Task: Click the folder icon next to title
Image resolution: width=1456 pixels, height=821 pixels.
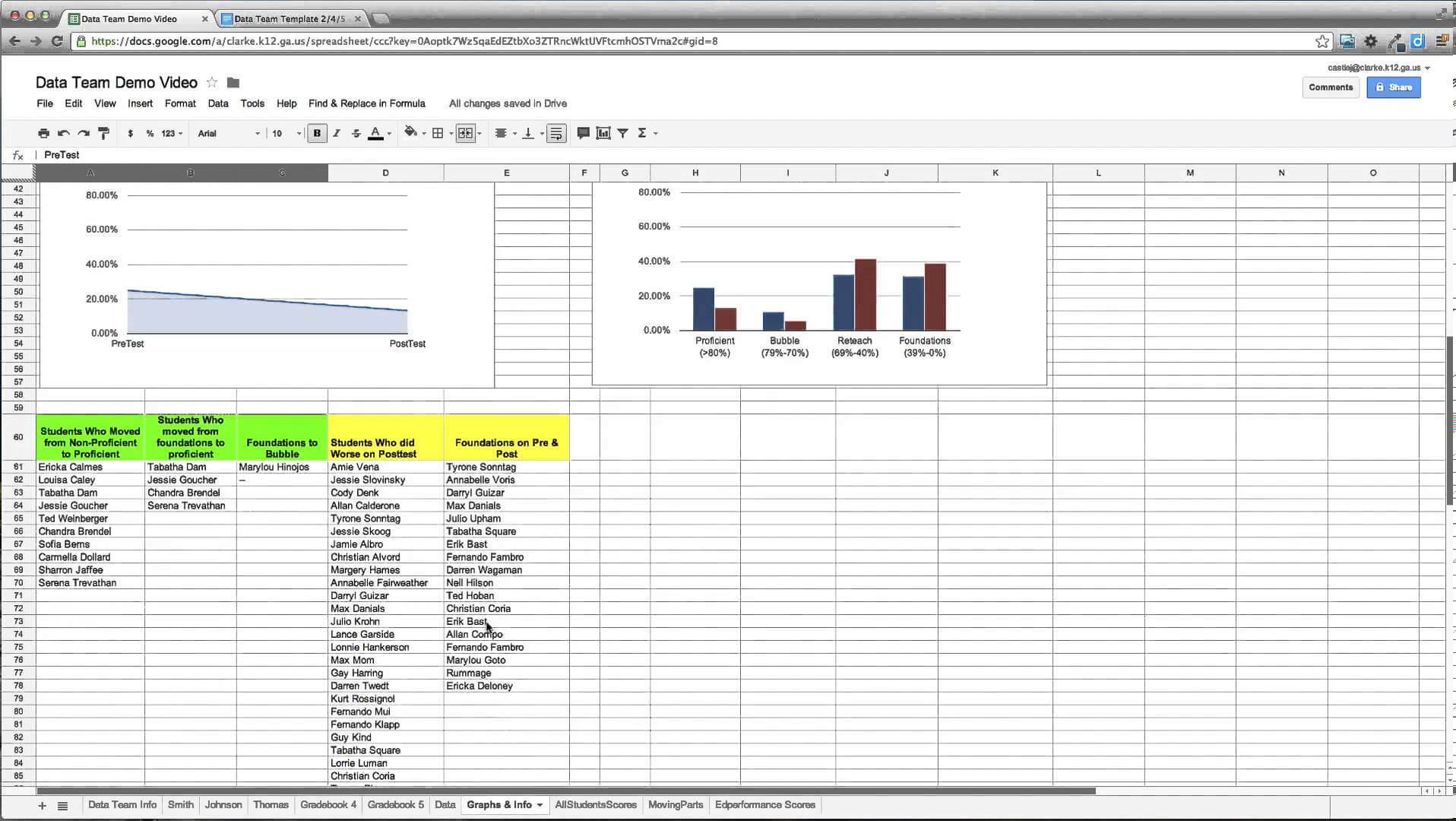Action: click(x=233, y=82)
